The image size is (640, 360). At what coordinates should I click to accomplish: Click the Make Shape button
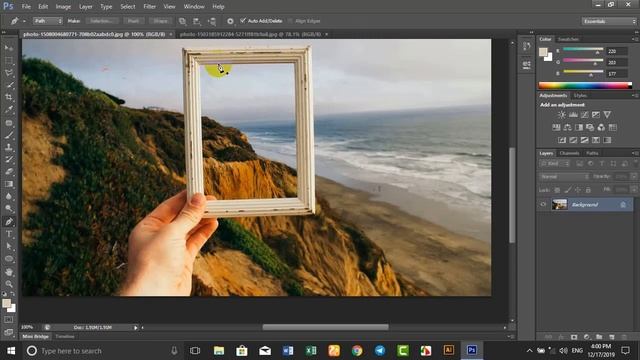pos(160,21)
